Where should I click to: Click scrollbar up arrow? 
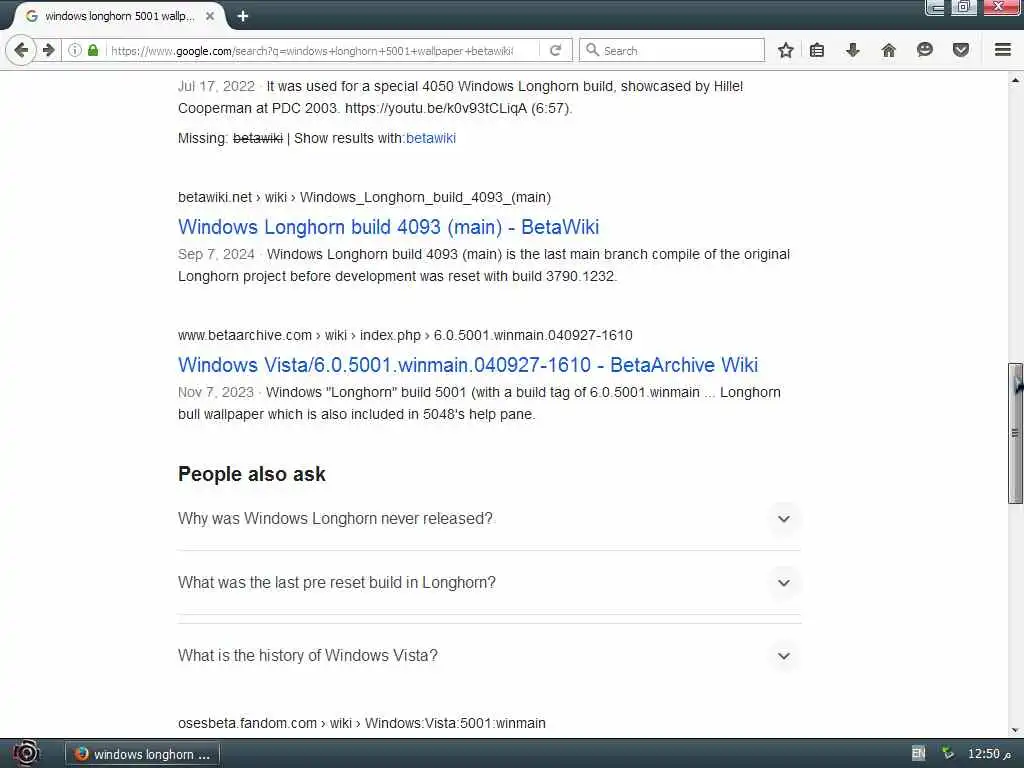(1014, 80)
